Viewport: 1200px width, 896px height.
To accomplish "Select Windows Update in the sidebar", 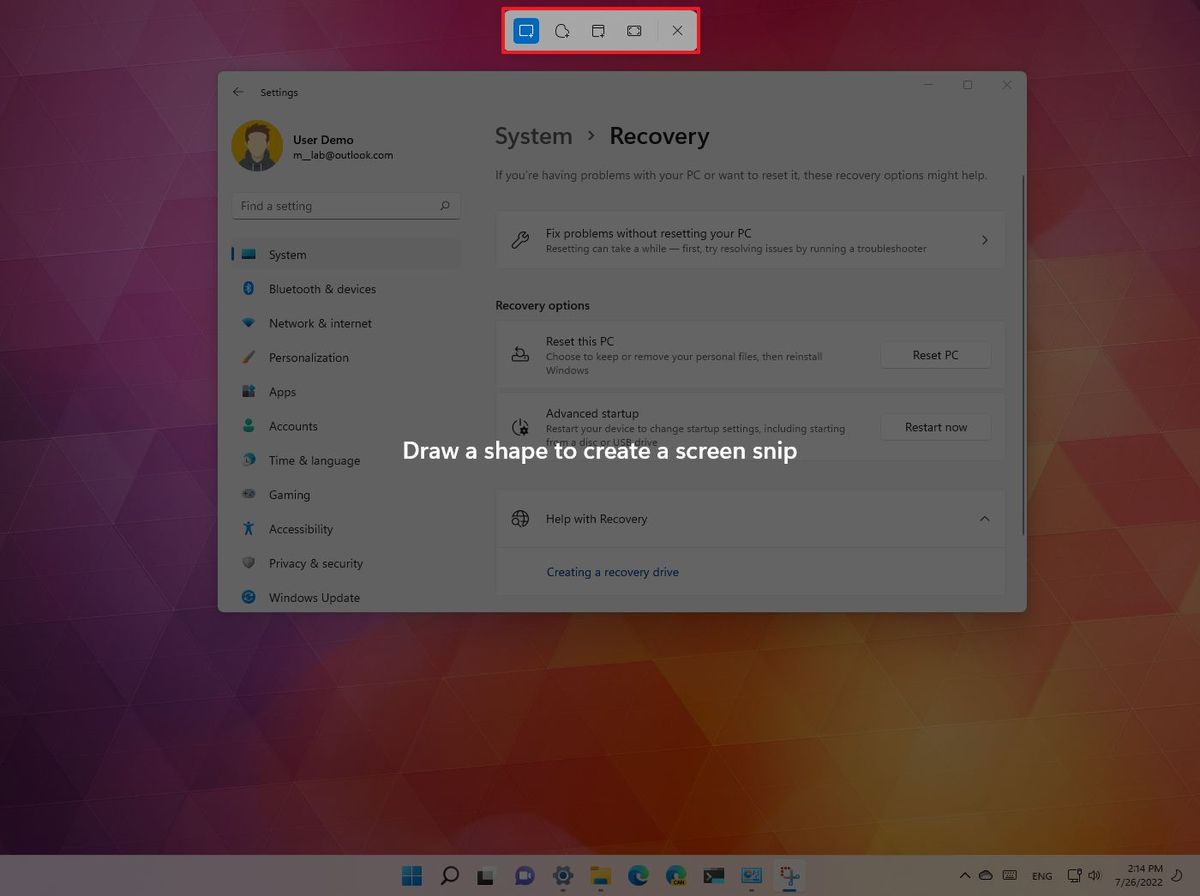I will coord(314,597).
